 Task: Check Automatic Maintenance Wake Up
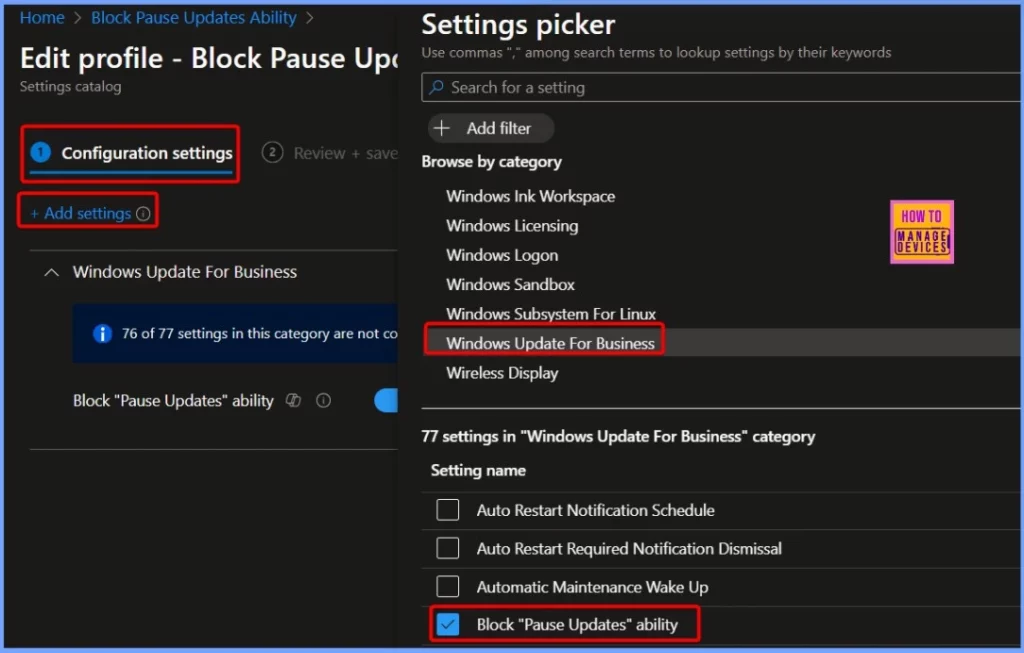448,587
